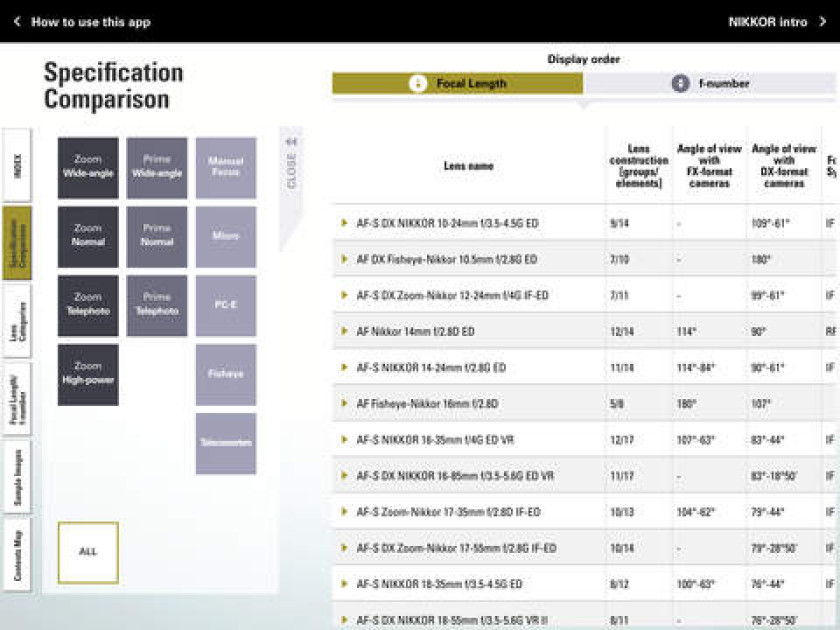Click the Display order label
This screenshot has width=840, height=630.
pyautogui.click(x=584, y=59)
